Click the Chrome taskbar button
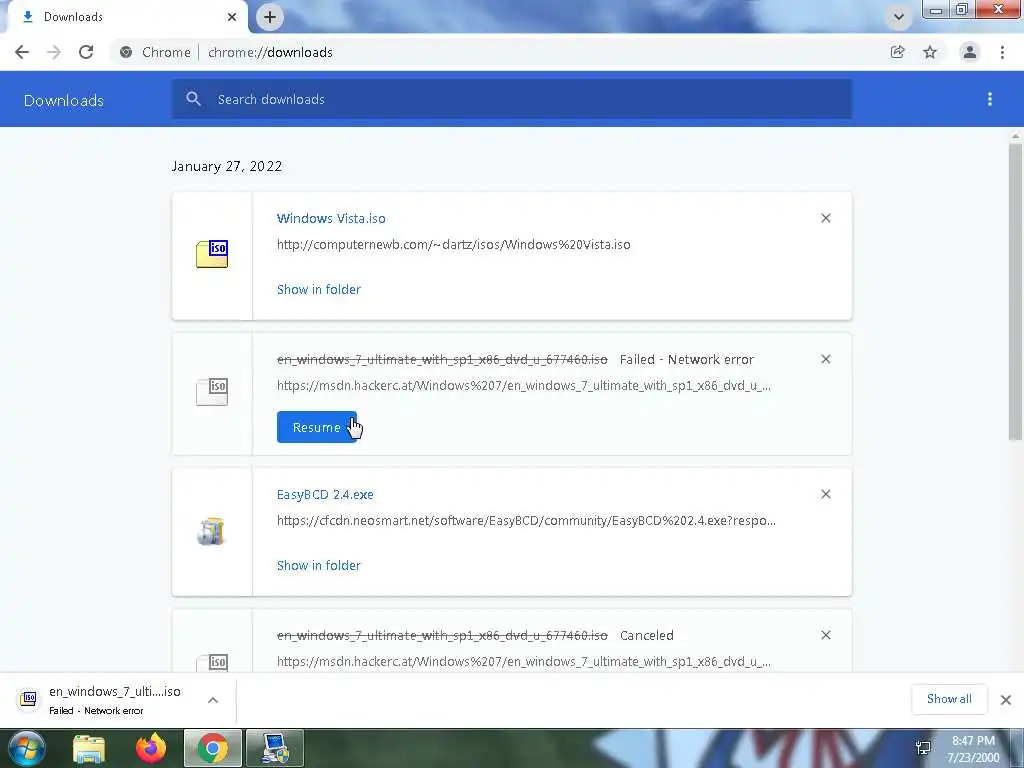The image size is (1024, 768). coord(213,748)
